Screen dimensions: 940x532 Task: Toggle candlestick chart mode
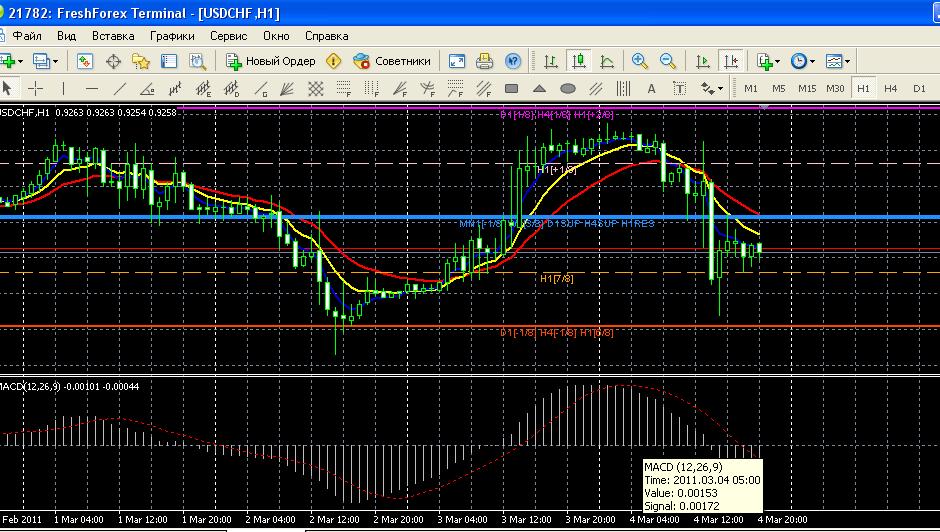click(578, 61)
